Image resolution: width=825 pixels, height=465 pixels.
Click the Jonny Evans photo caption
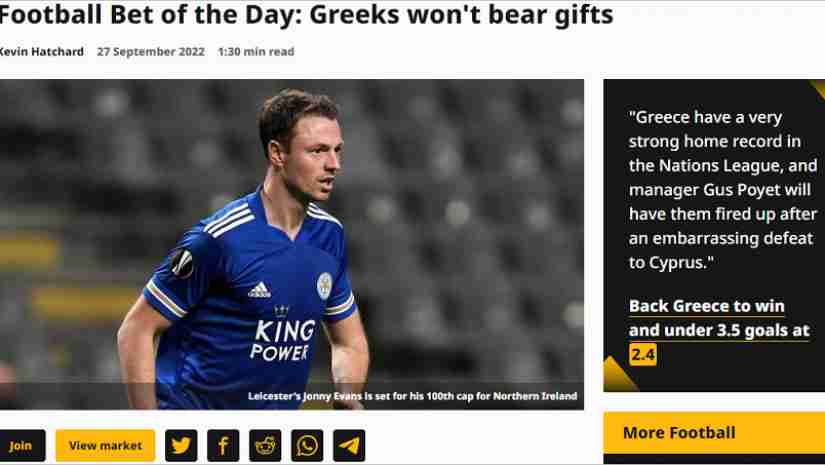pyautogui.click(x=412, y=396)
